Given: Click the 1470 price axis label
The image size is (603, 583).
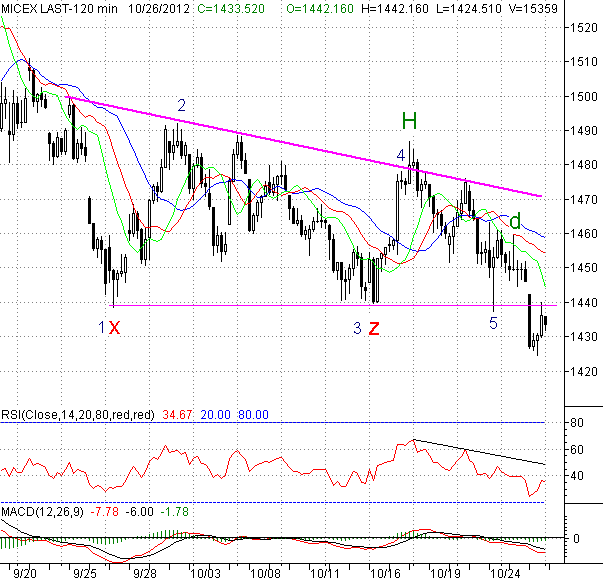Looking at the screenshot, I should (x=584, y=200).
